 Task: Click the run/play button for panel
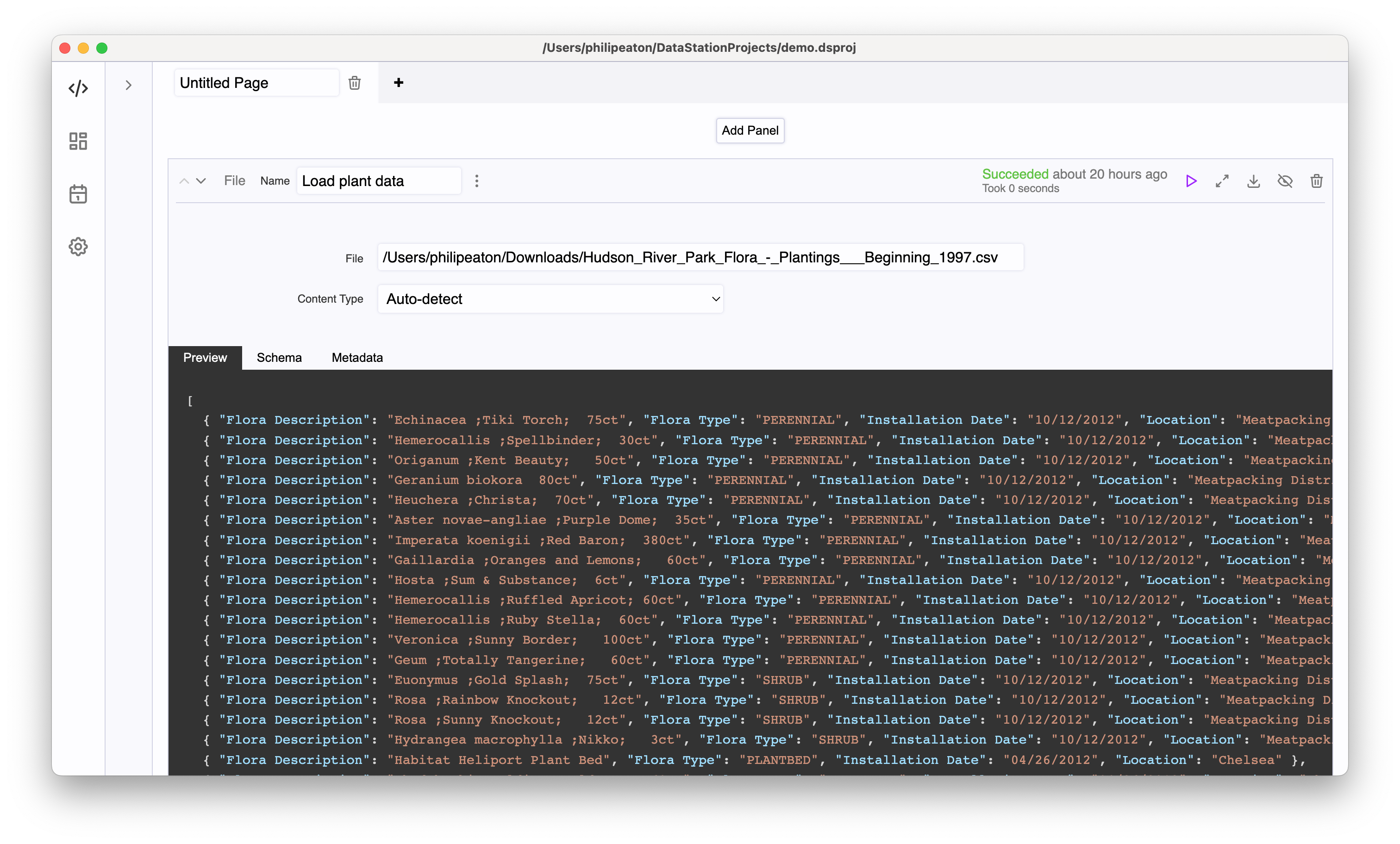pos(1191,181)
